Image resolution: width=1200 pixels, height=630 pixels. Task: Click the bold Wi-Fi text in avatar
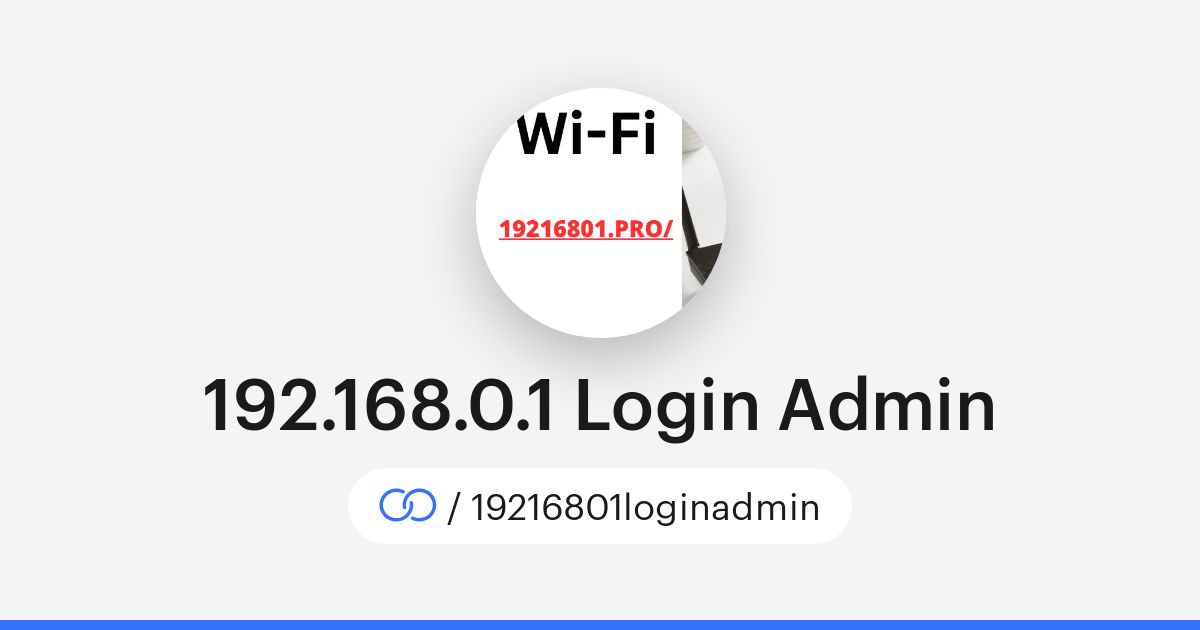tap(586, 136)
